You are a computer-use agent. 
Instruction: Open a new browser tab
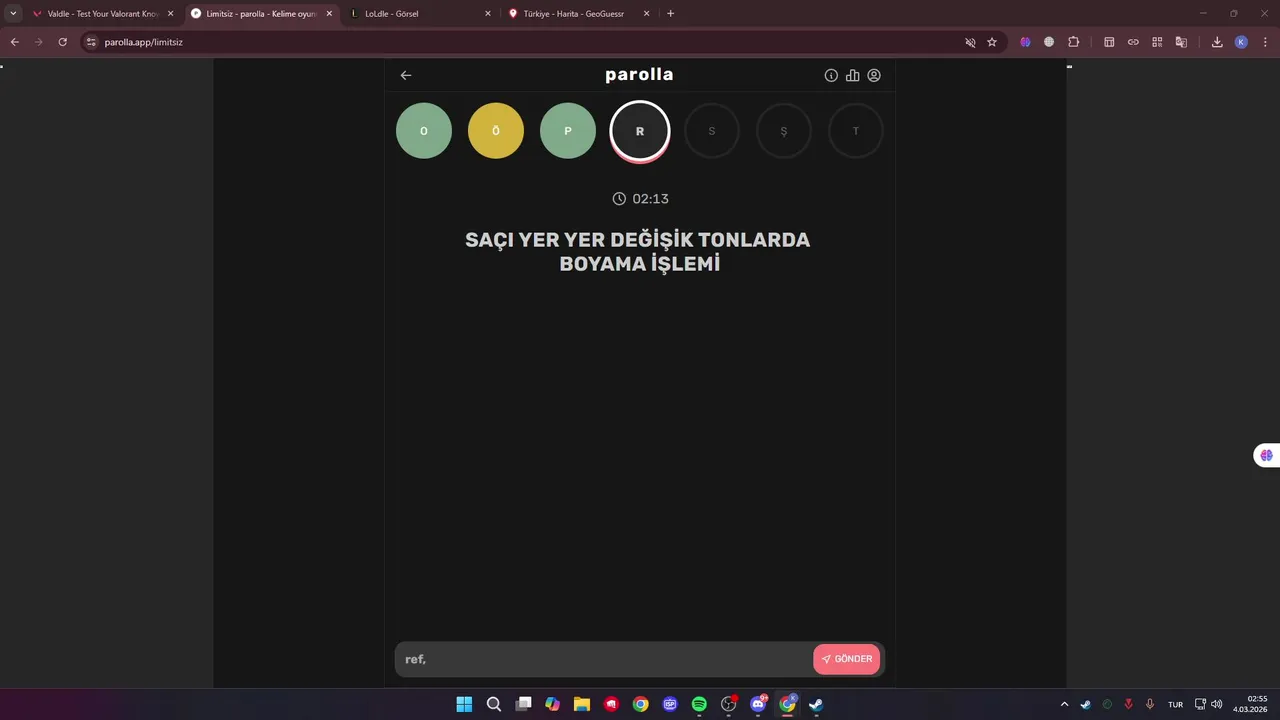click(x=670, y=14)
